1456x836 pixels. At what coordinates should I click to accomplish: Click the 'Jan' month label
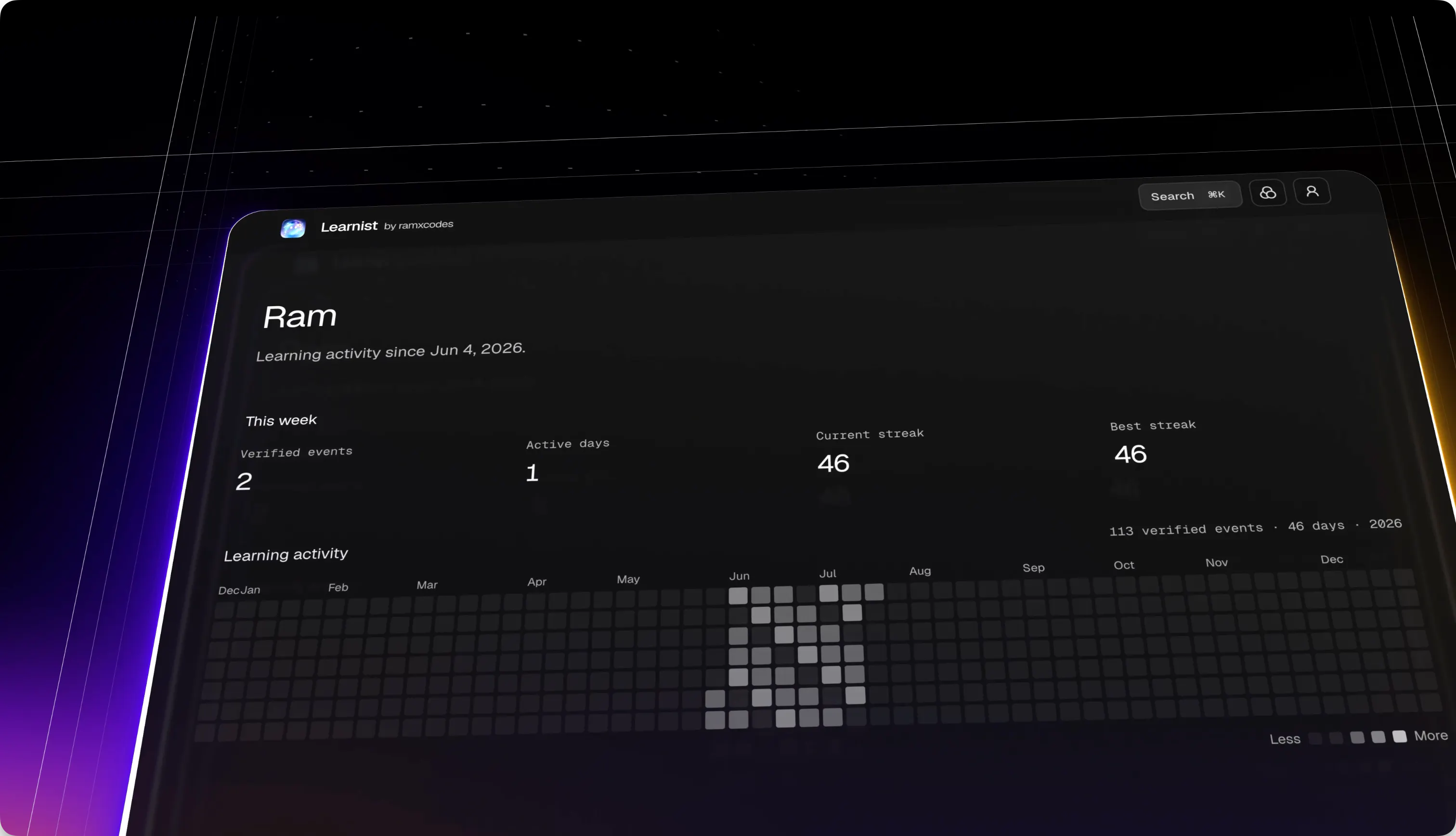pos(250,589)
